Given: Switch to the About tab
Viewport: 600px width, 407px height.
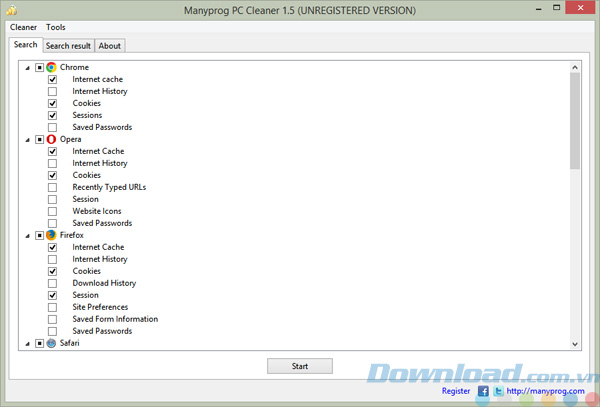Looking at the screenshot, I should 110,46.
